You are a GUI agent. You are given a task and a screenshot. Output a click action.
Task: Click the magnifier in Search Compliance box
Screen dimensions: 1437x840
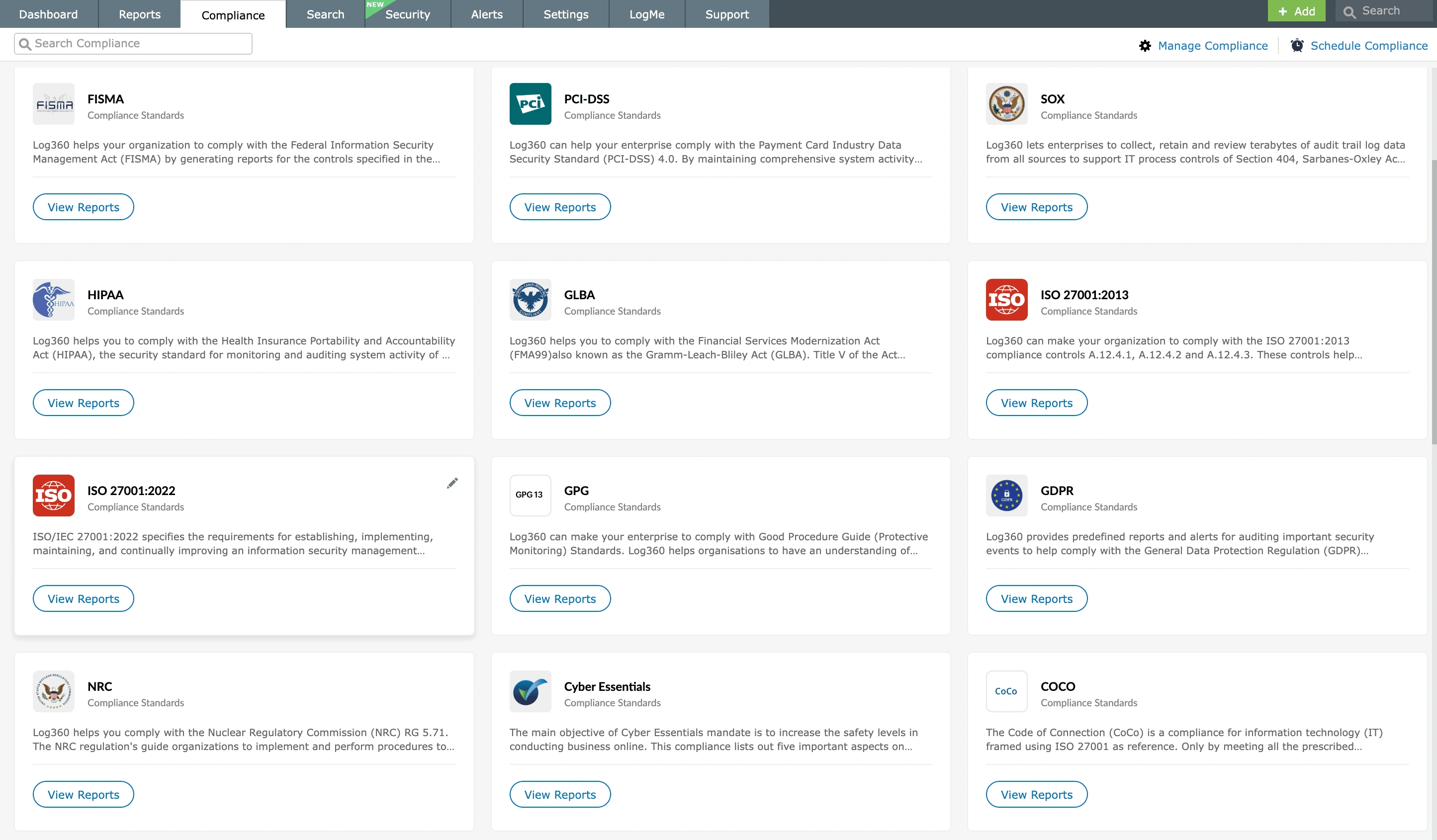coord(24,44)
